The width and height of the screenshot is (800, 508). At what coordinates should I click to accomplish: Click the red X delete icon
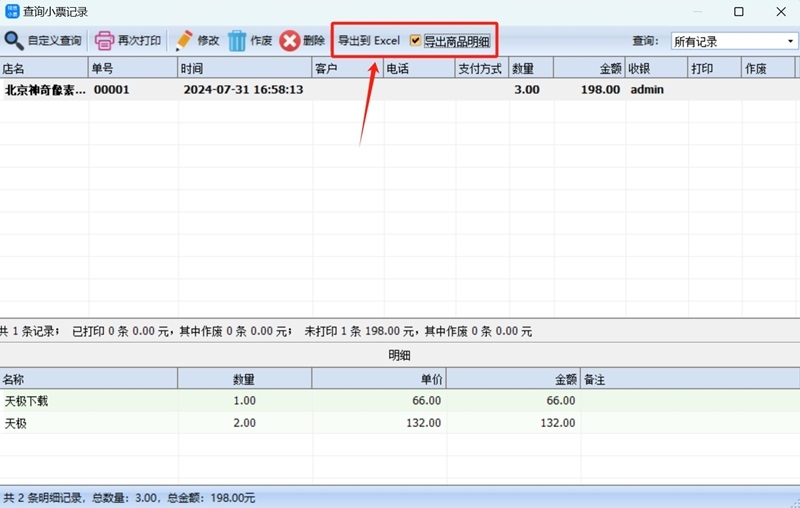[289, 41]
